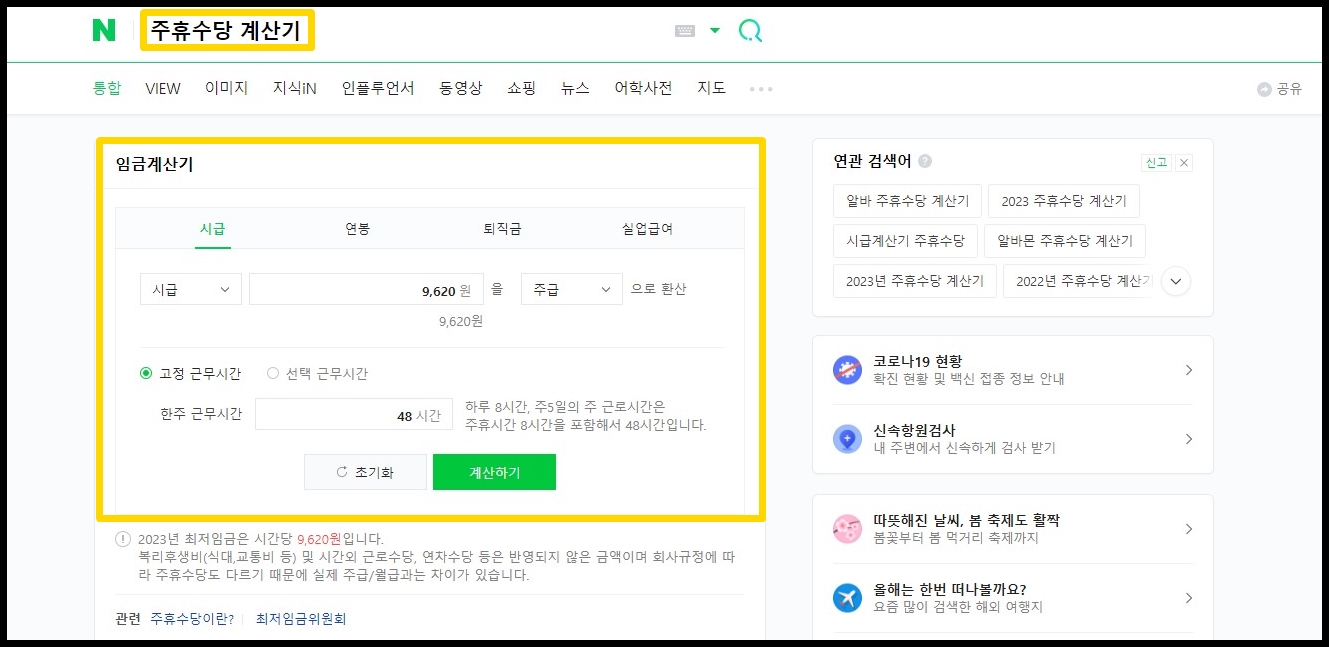Switch to the 연봉 calculator tab
1329x647 pixels.
tap(357, 228)
